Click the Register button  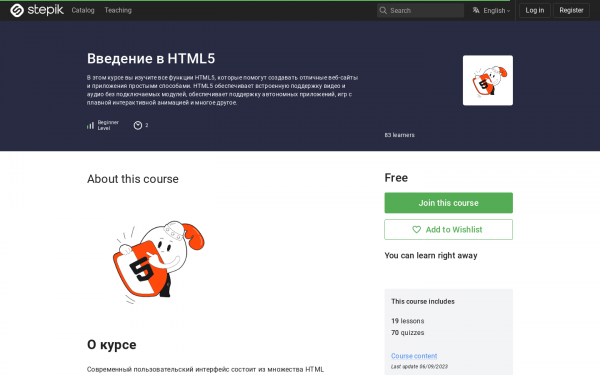571,10
